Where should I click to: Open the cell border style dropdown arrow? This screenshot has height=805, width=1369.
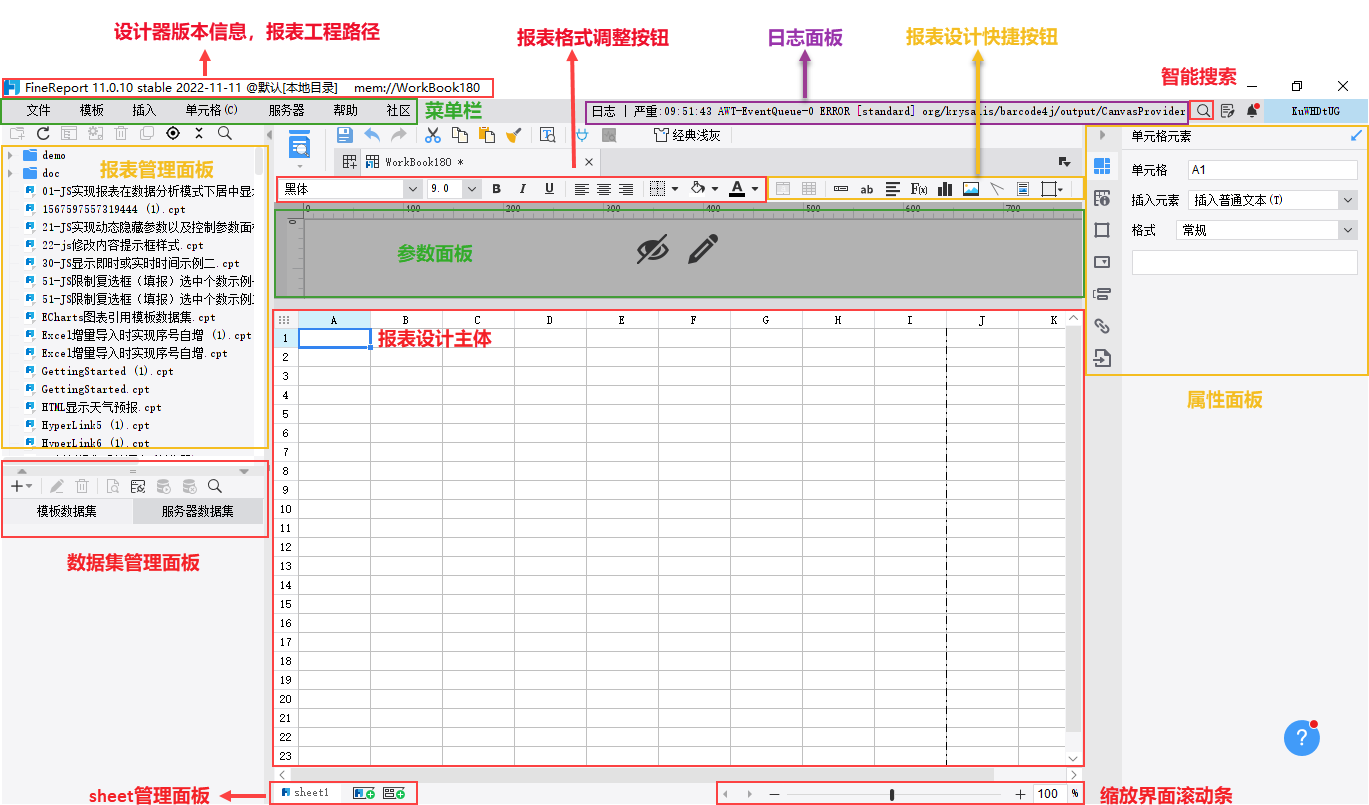click(675, 188)
